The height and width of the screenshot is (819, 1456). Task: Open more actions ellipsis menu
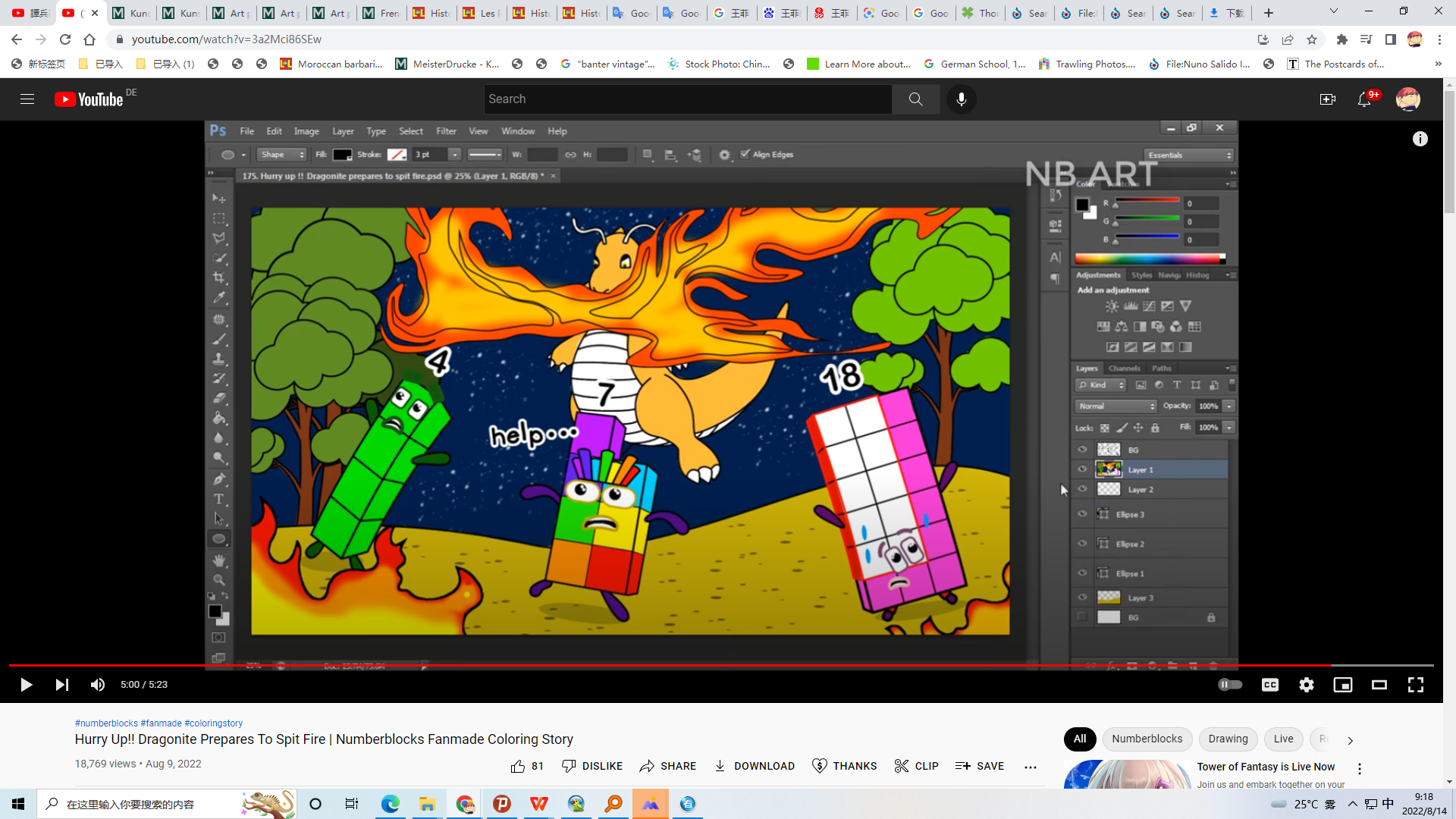coord(1030,767)
